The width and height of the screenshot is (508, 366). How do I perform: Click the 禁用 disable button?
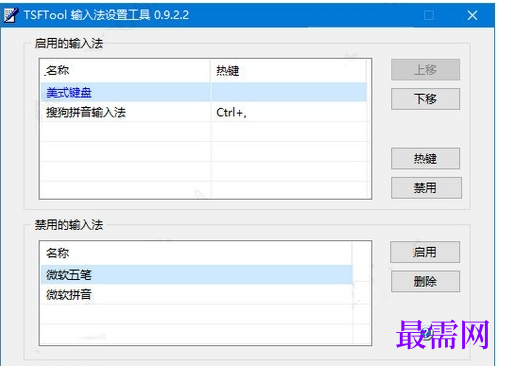(x=426, y=188)
